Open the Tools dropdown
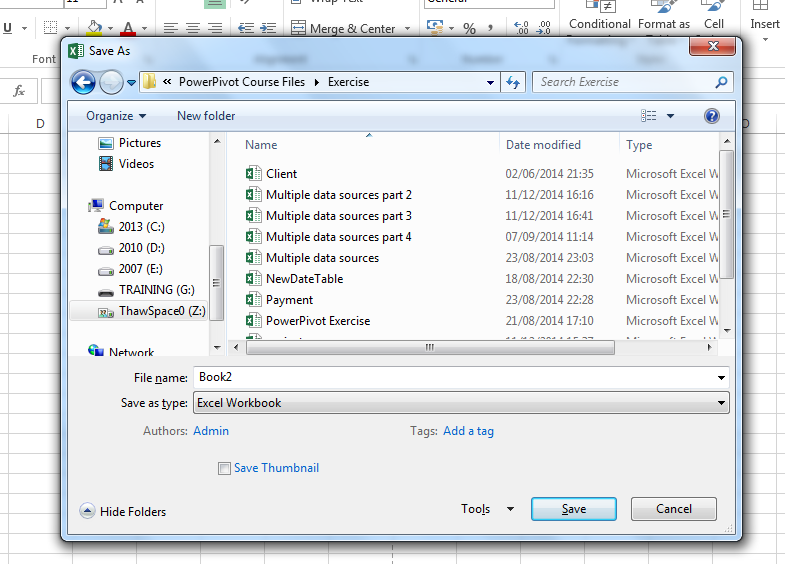The width and height of the screenshot is (785, 564). [x=487, y=509]
